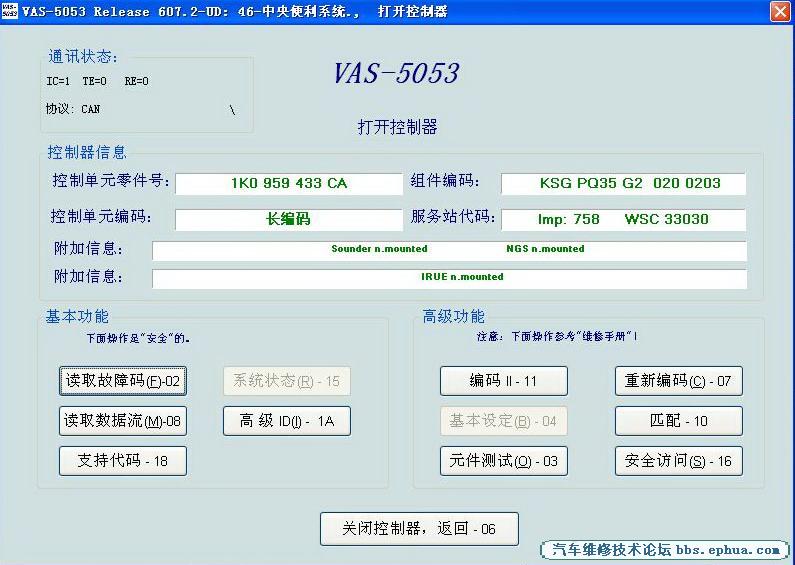This screenshot has height=565, width=795.
Task: Click the grayed 基本设定(B) - 04 button
Action: 503,421
